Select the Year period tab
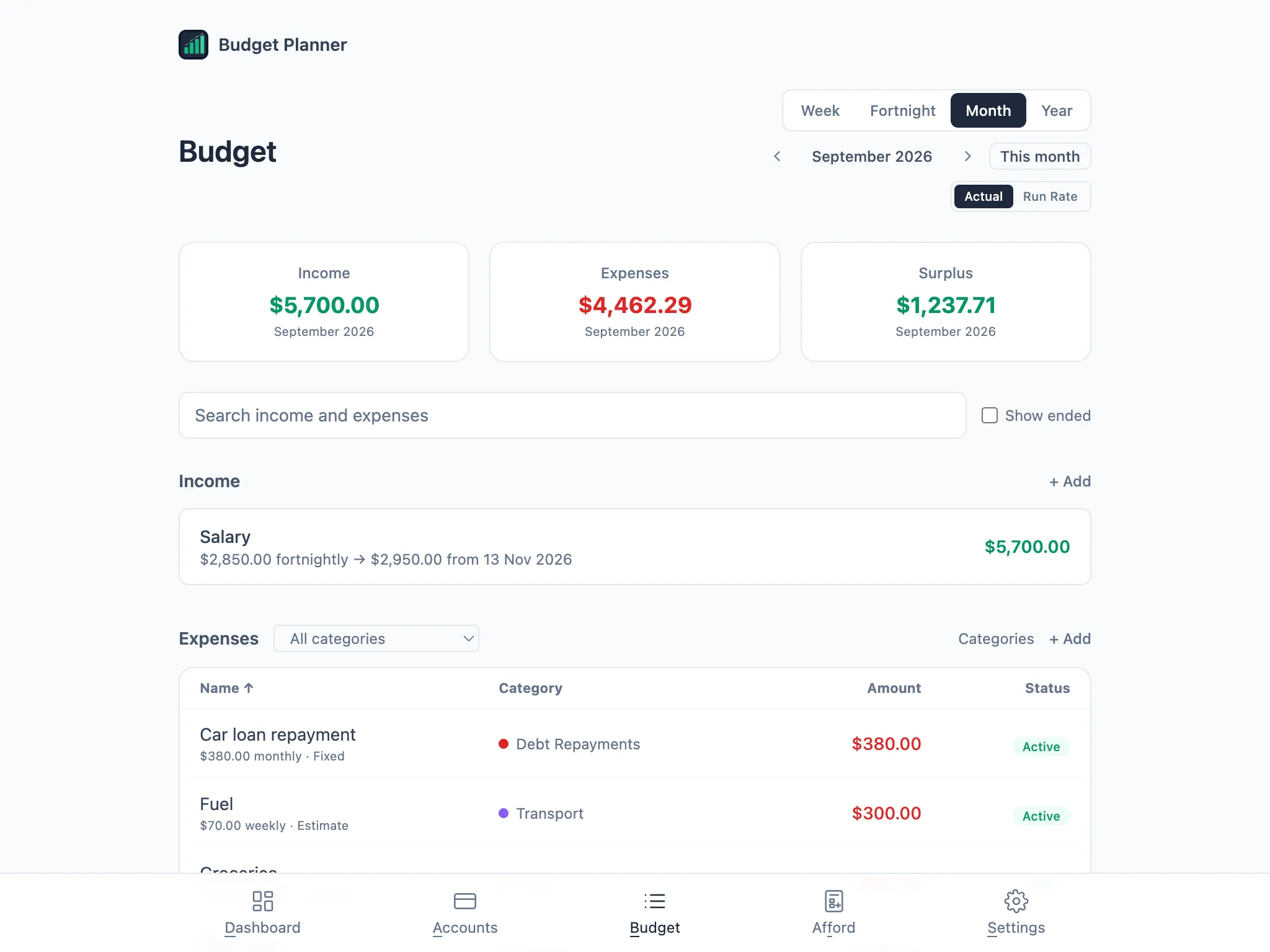Screen dimensions: 1270x952 tap(1057, 110)
